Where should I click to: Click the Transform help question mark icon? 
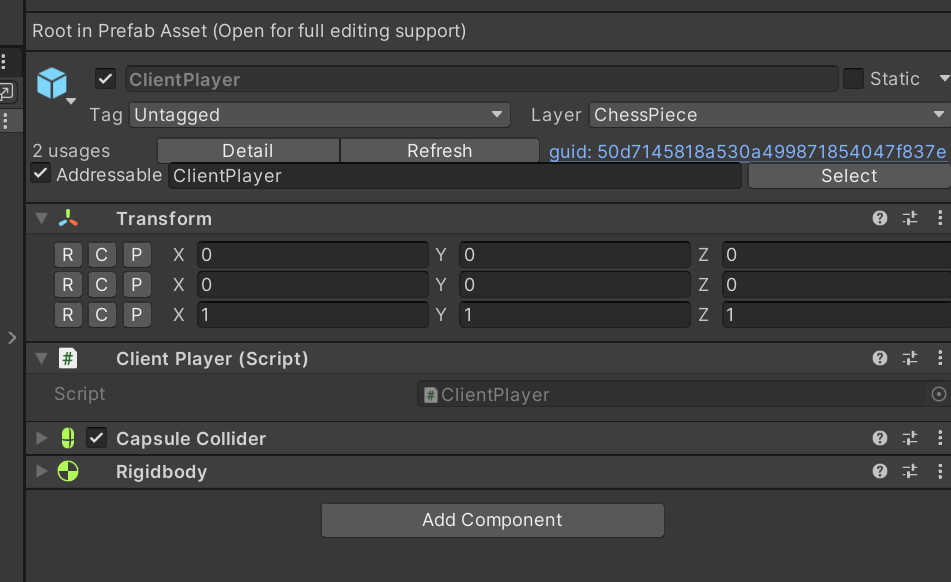[879, 218]
